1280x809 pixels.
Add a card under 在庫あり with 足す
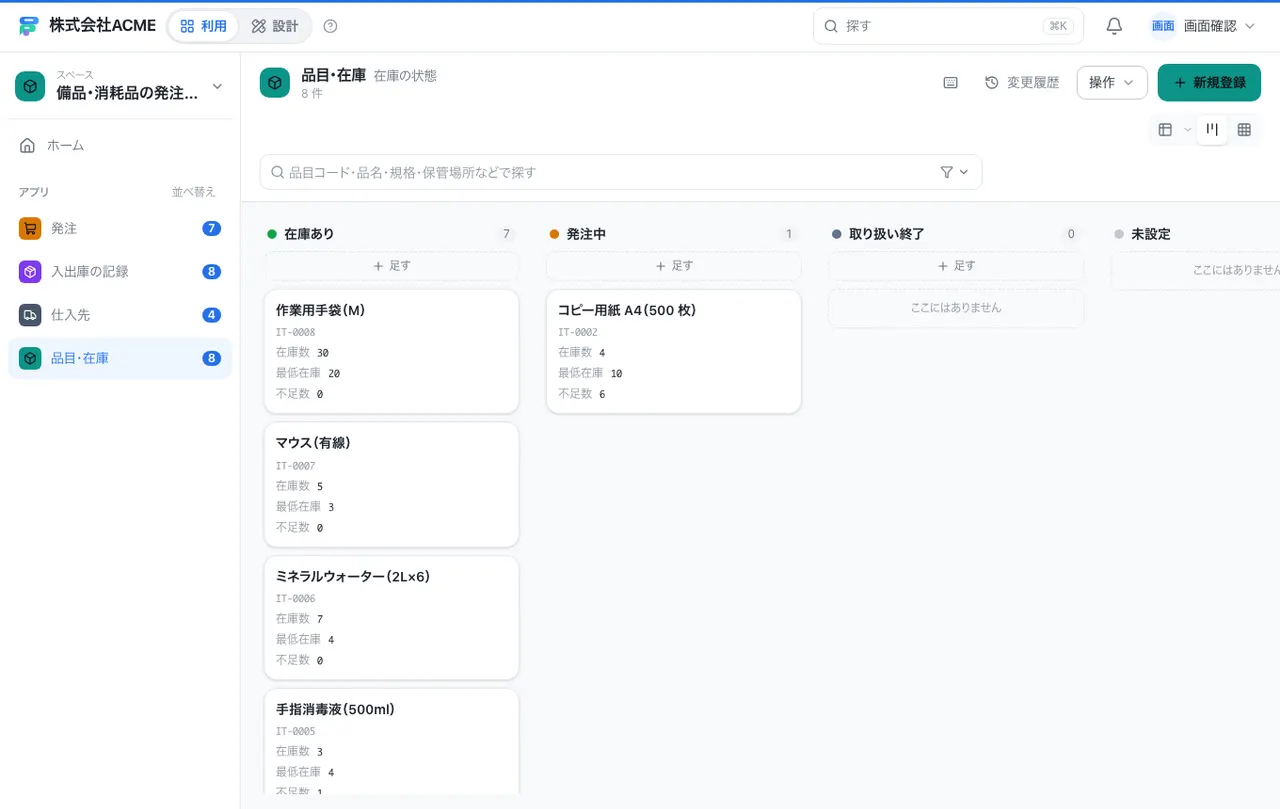pyautogui.click(x=391, y=266)
